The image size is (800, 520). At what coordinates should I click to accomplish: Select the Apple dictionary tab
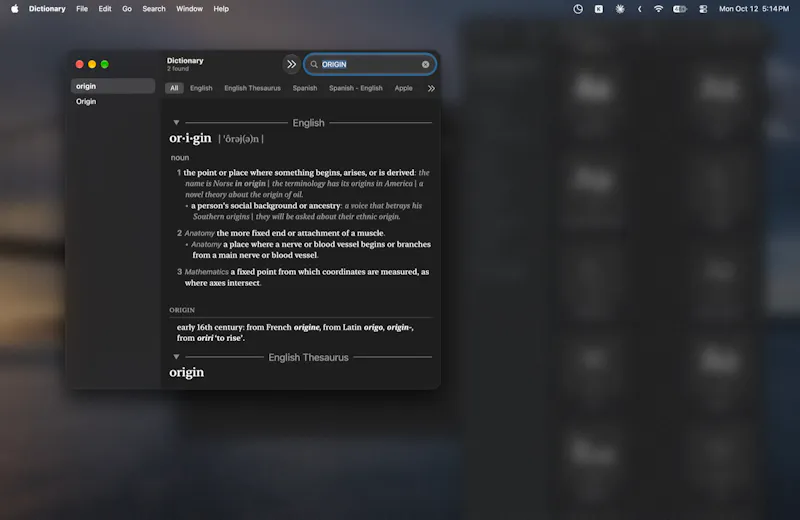[403, 88]
